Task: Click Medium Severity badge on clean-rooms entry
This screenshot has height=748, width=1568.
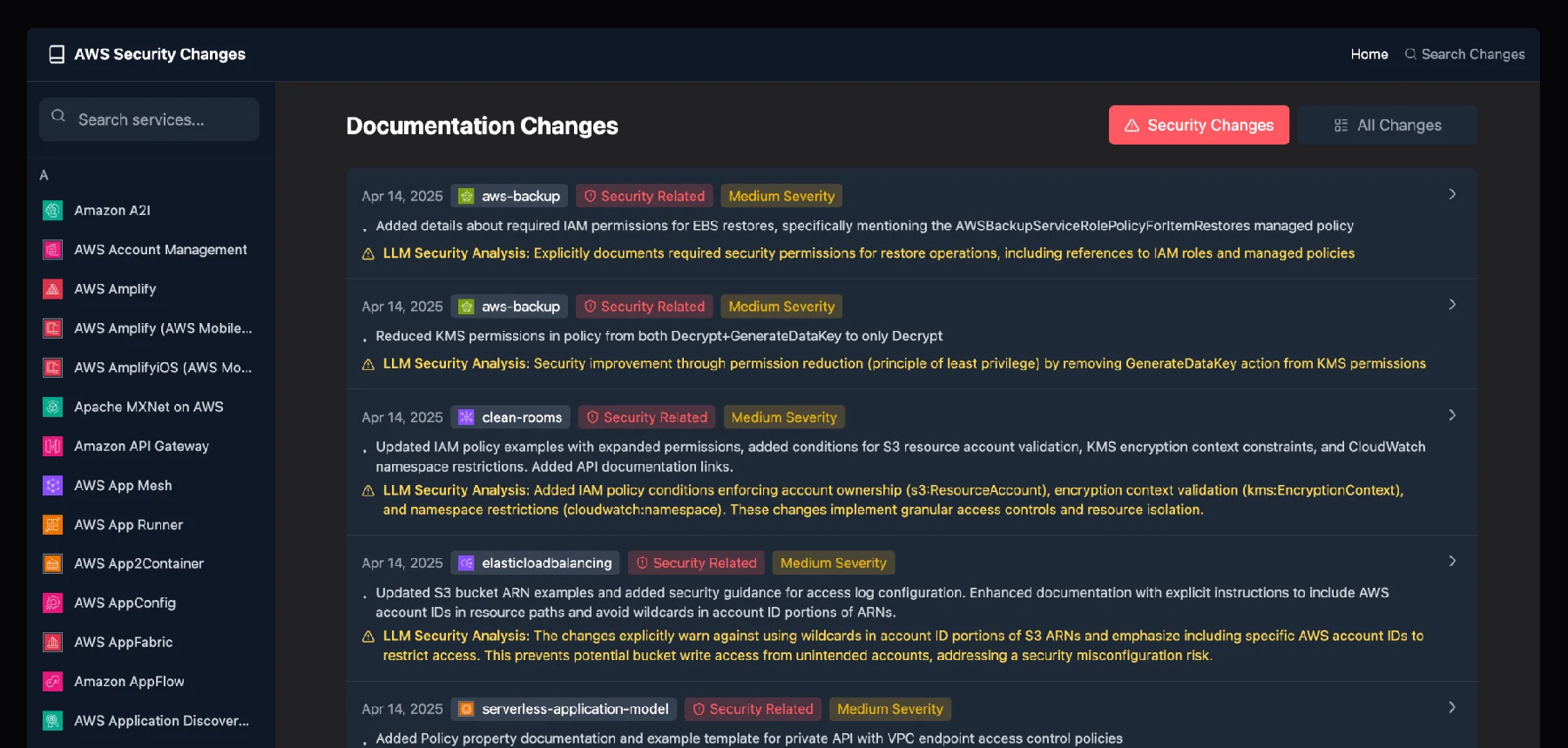Action: pos(784,417)
